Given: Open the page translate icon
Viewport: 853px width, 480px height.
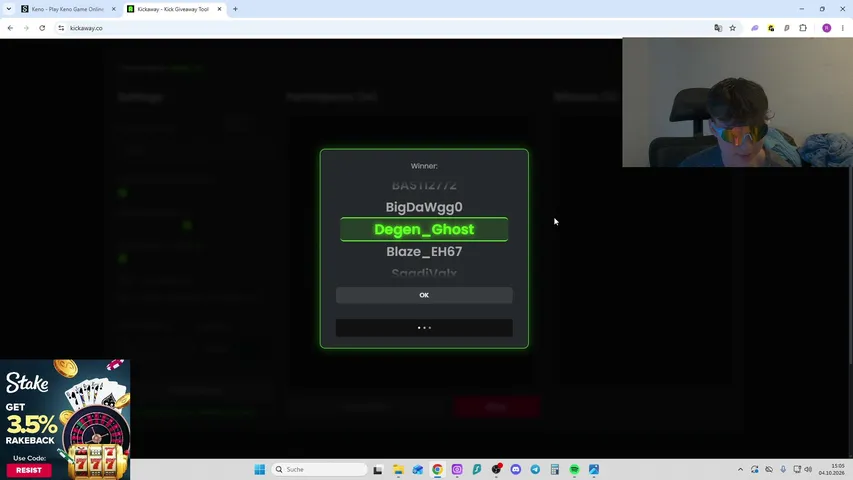Looking at the screenshot, I should (718, 28).
